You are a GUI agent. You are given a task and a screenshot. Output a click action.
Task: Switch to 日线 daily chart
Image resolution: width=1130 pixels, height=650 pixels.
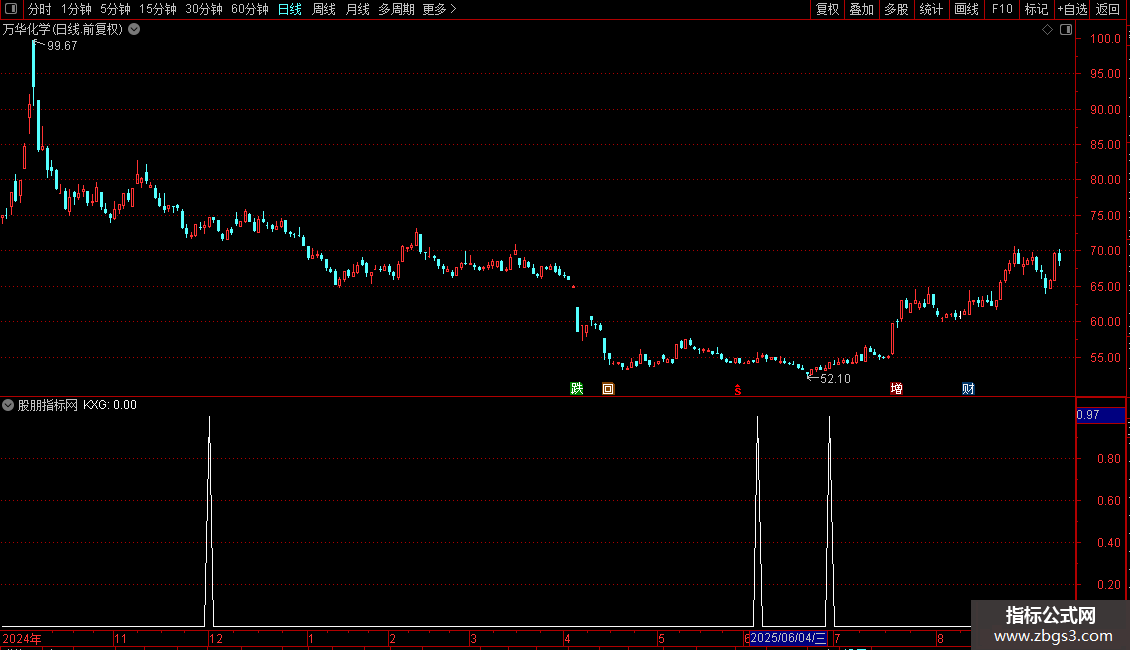point(290,9)
